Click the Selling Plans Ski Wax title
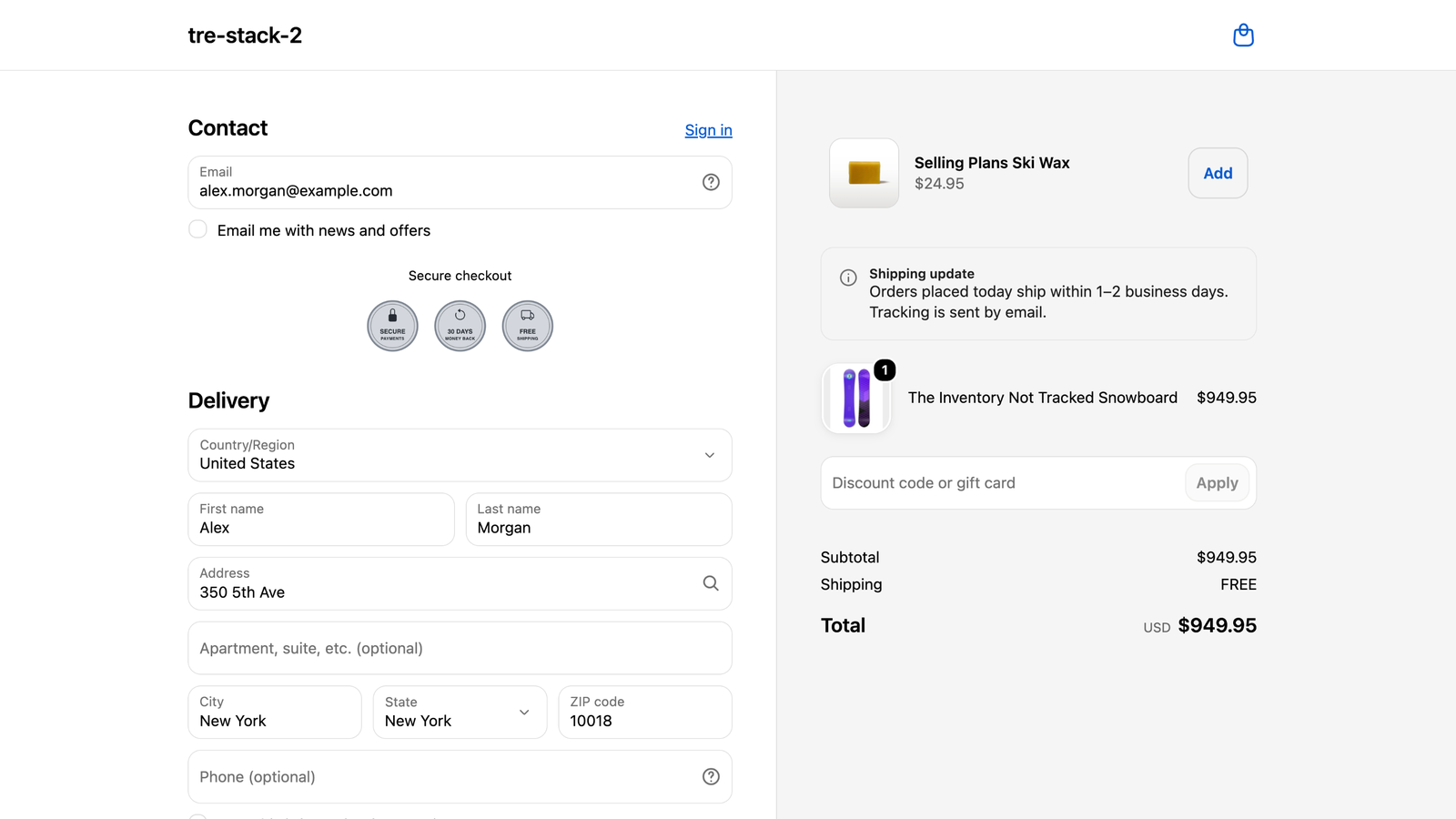Image resolution: width=1456 pixels, height=819 pixels. point(992,163)
